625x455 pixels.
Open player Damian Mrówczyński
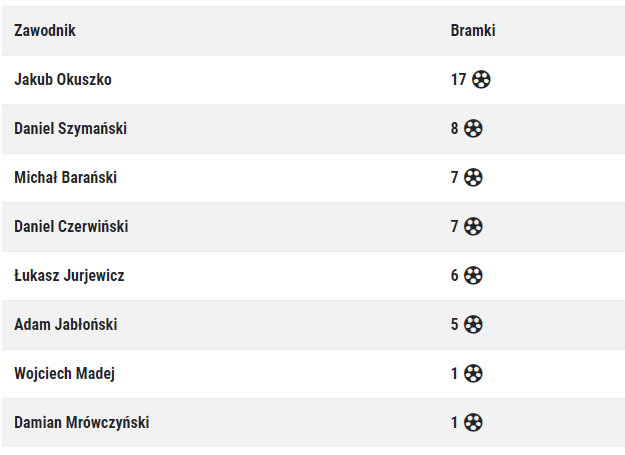(82, 422)
